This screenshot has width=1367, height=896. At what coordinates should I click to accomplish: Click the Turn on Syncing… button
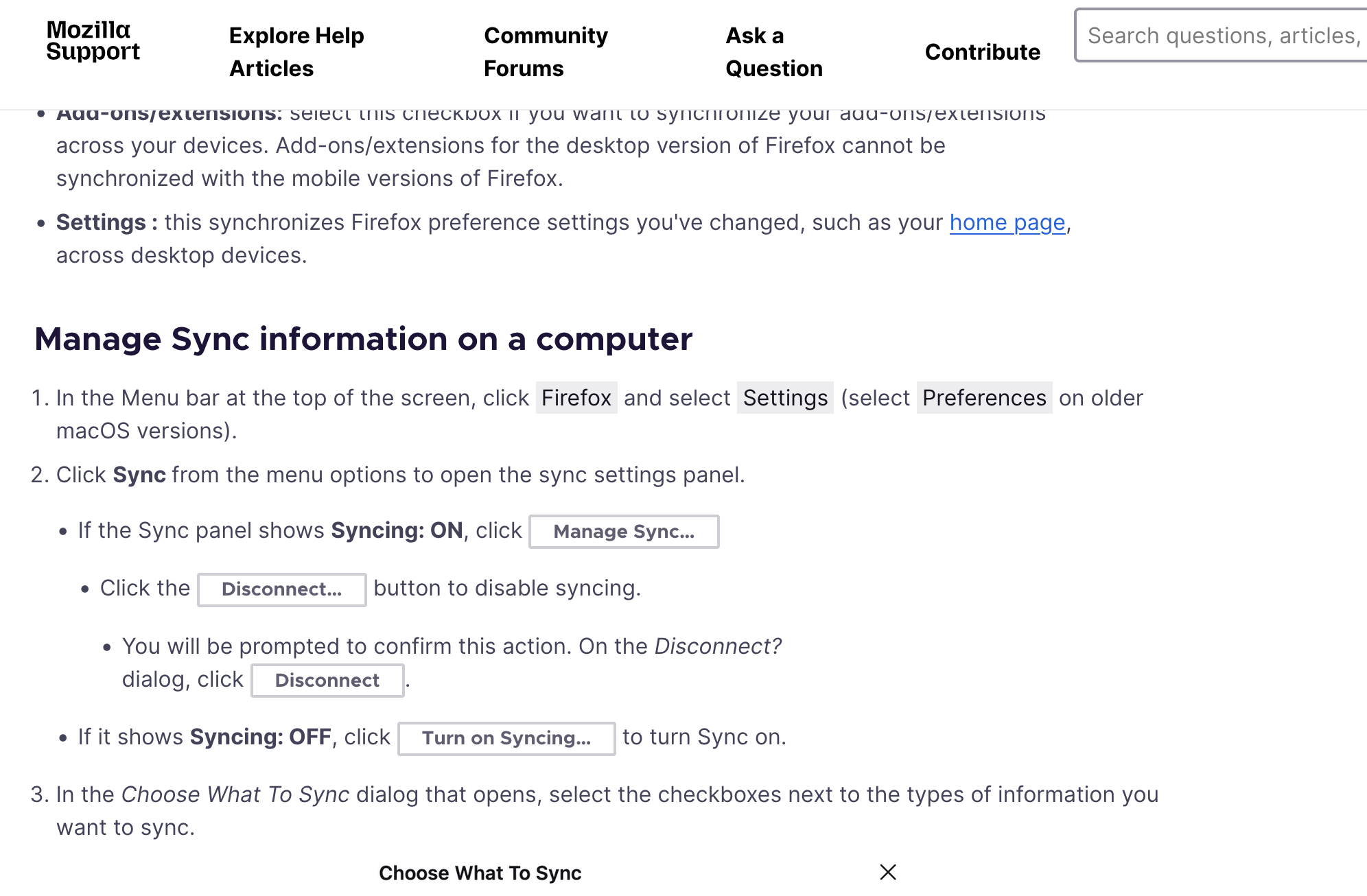pos(506,738)
